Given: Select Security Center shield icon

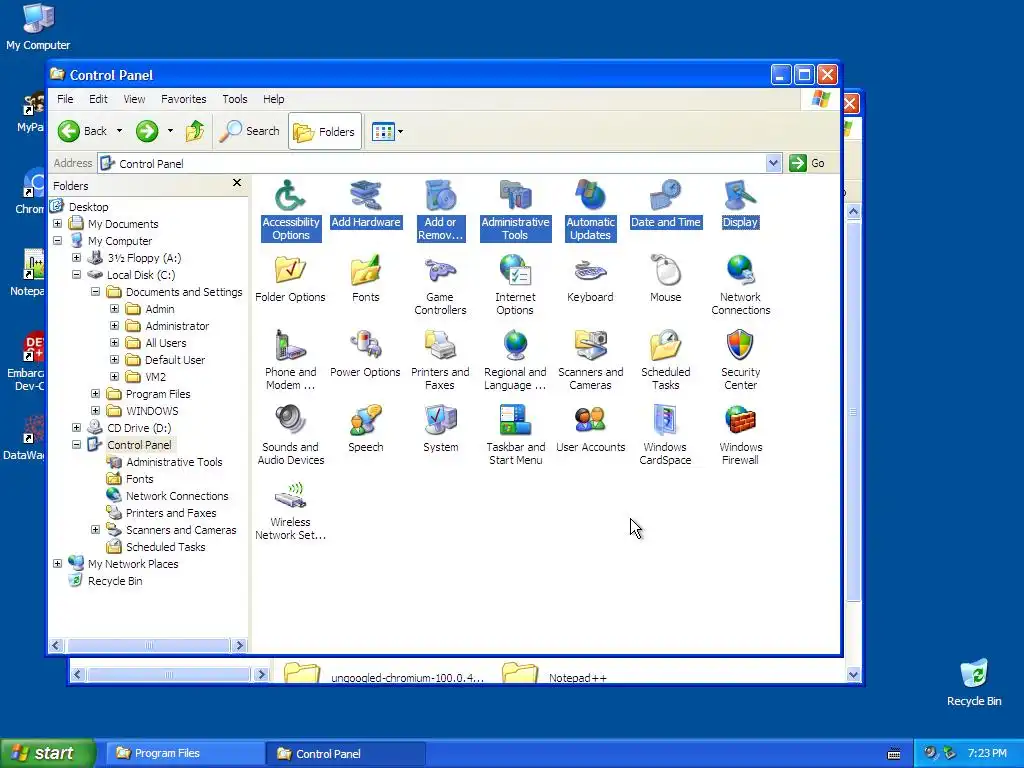Looking at the screenshot, I should click(740, 360).
